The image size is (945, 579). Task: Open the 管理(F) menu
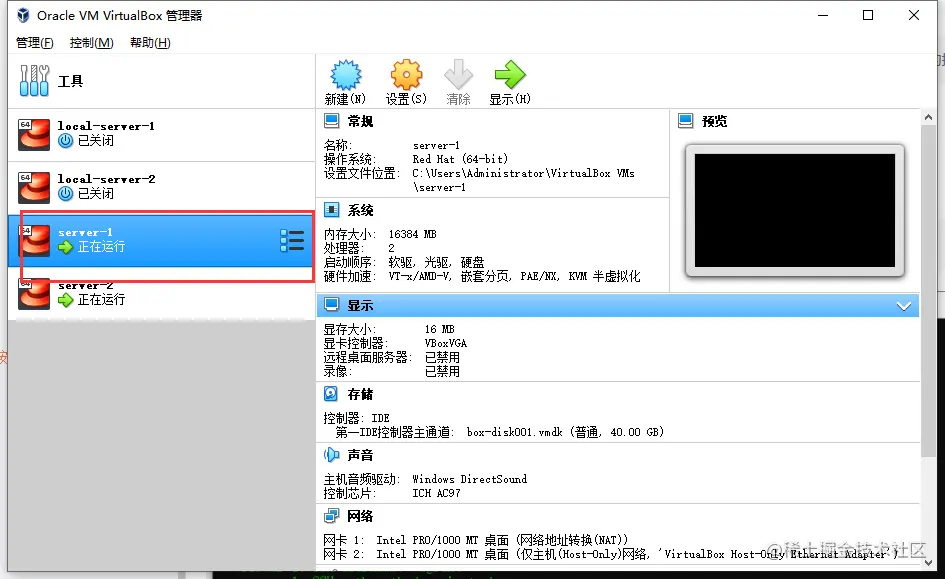tap(34, 43)
